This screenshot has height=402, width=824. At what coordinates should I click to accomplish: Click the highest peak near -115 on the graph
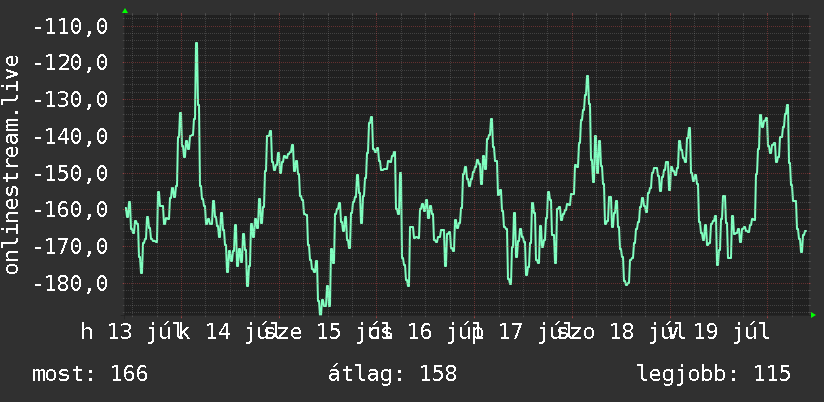click(197, 44)
